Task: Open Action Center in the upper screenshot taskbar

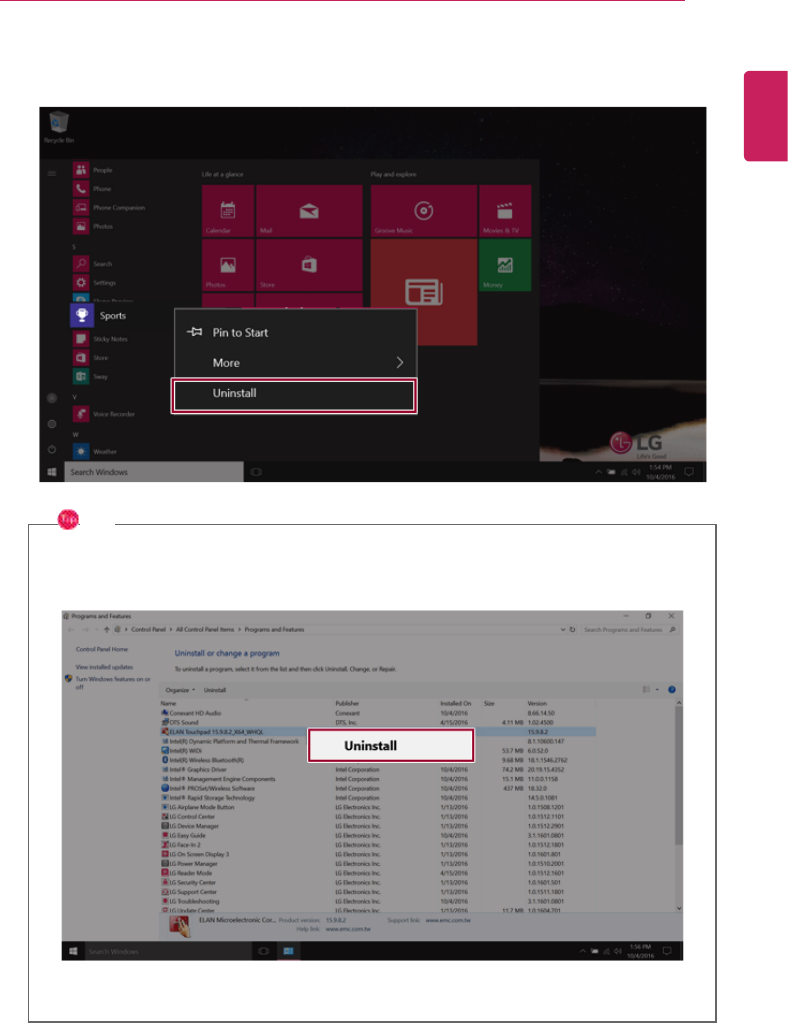Action: pos(689,472)
